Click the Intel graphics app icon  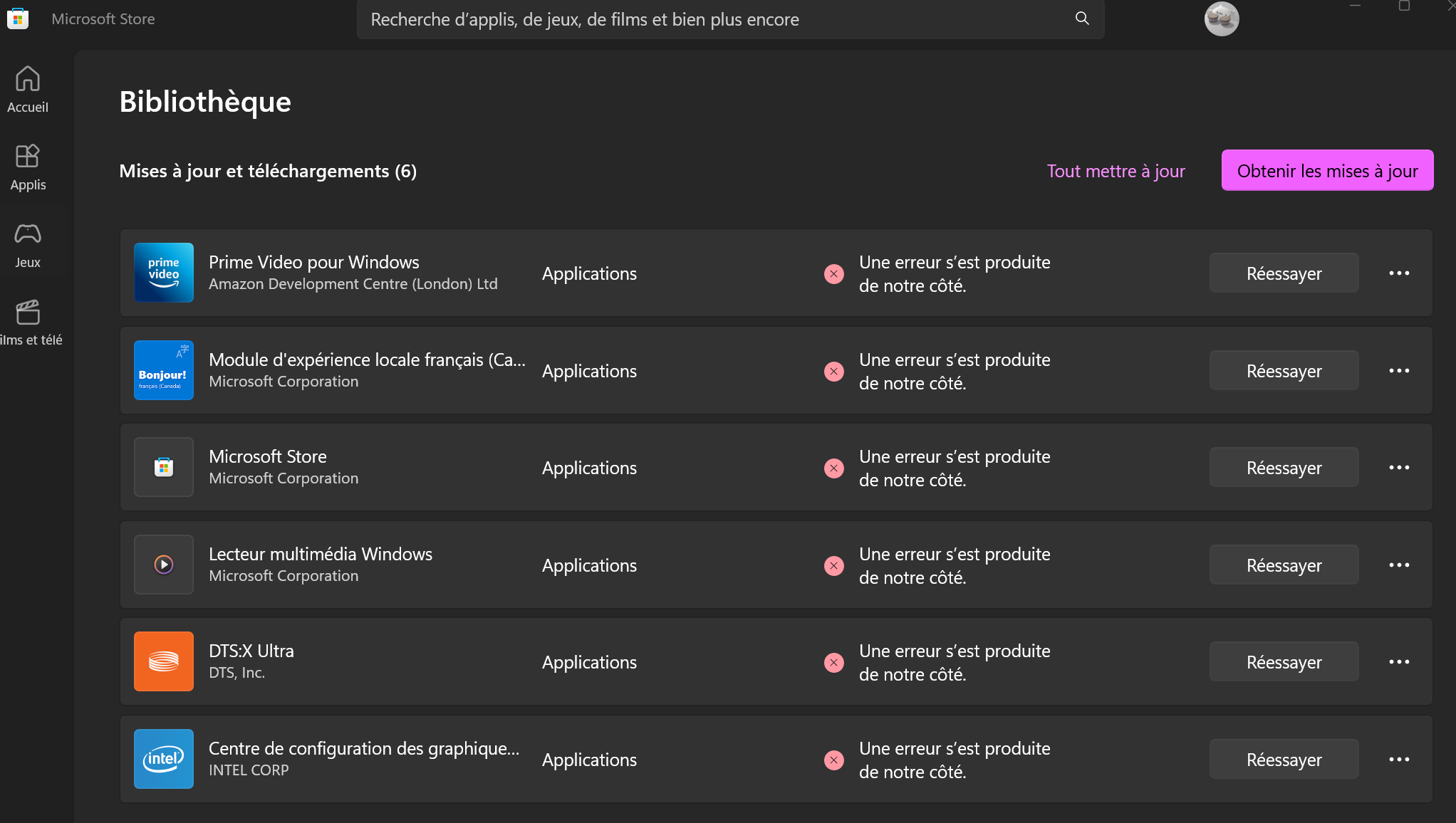[164, 759]
